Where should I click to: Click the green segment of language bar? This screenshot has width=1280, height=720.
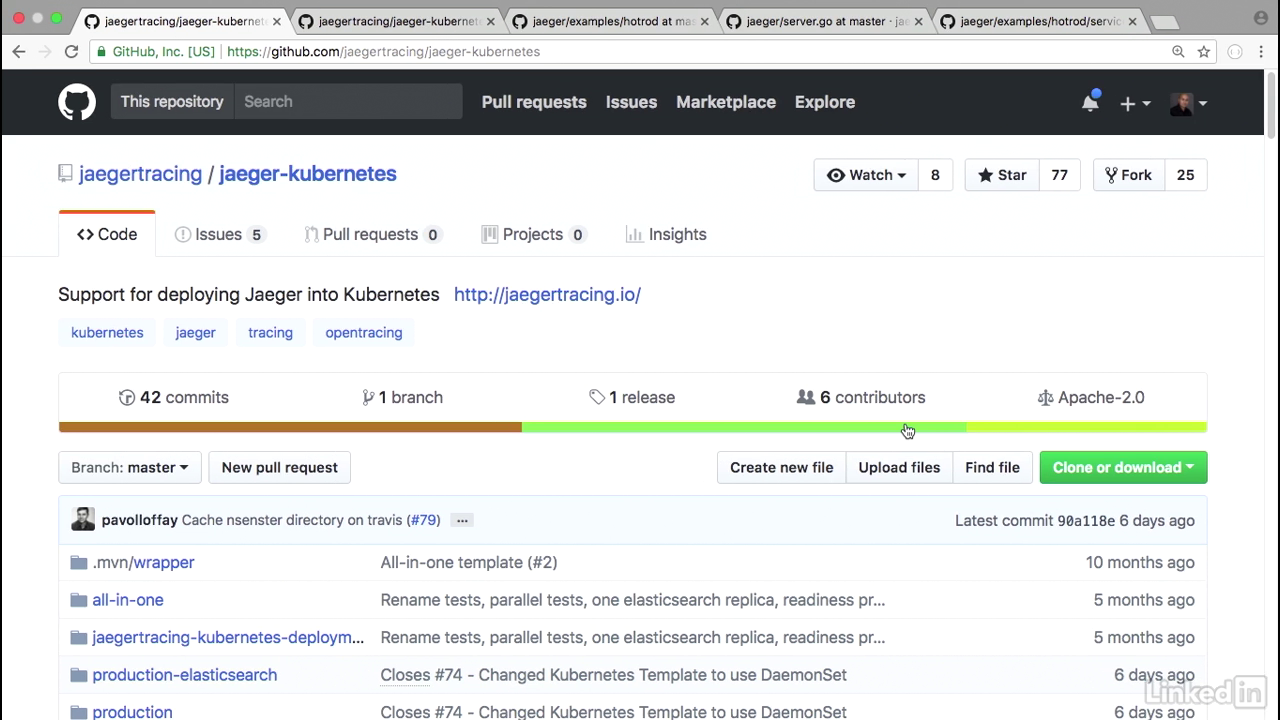744,427
